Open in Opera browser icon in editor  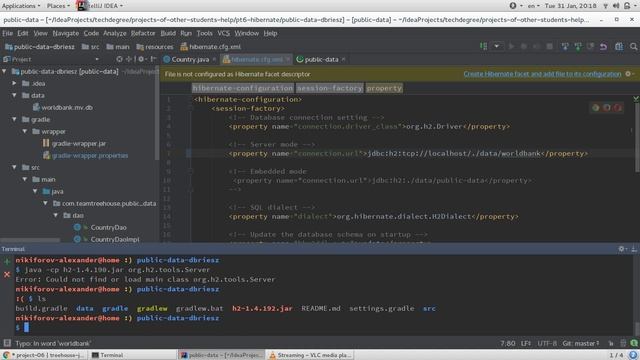click(618, 108)
